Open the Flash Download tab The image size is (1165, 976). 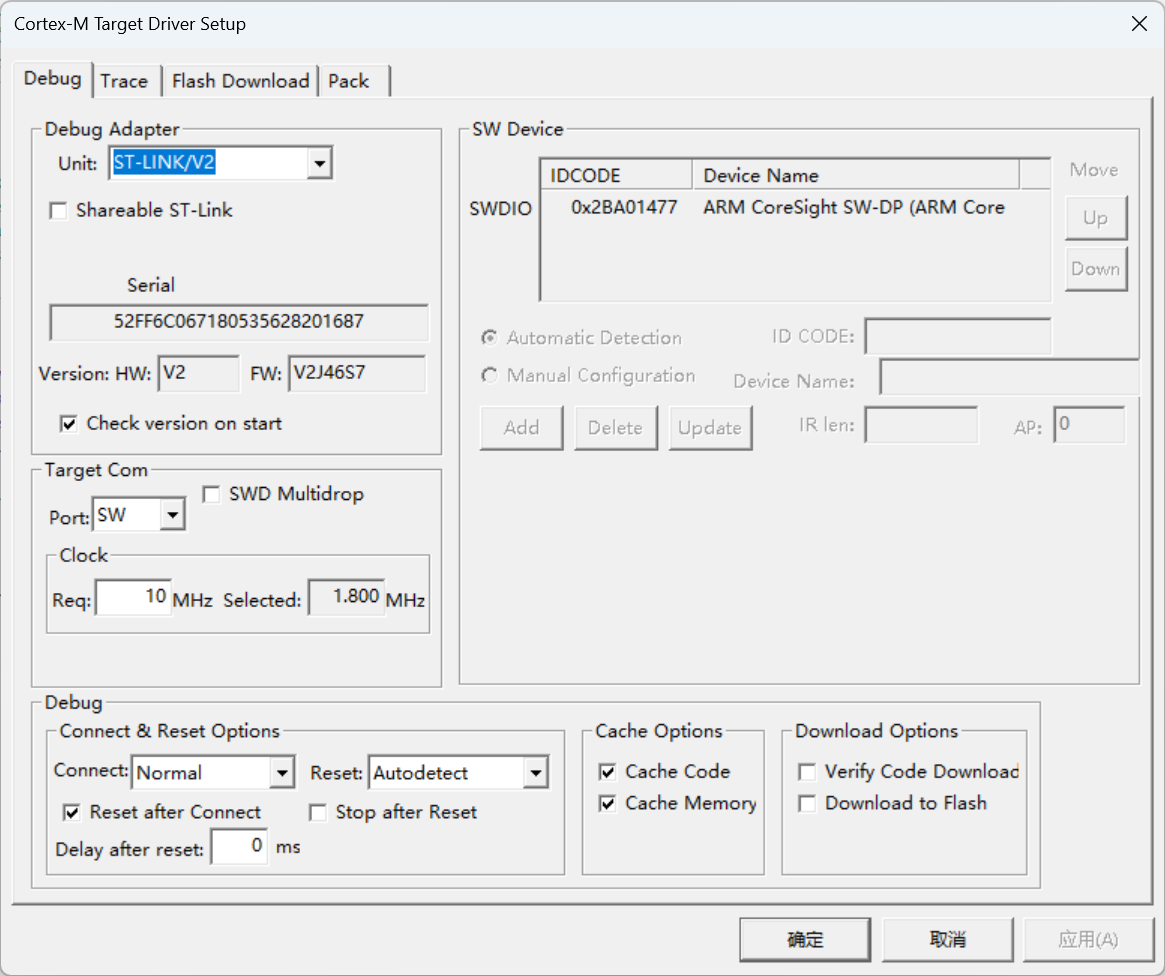pos(240,81)
